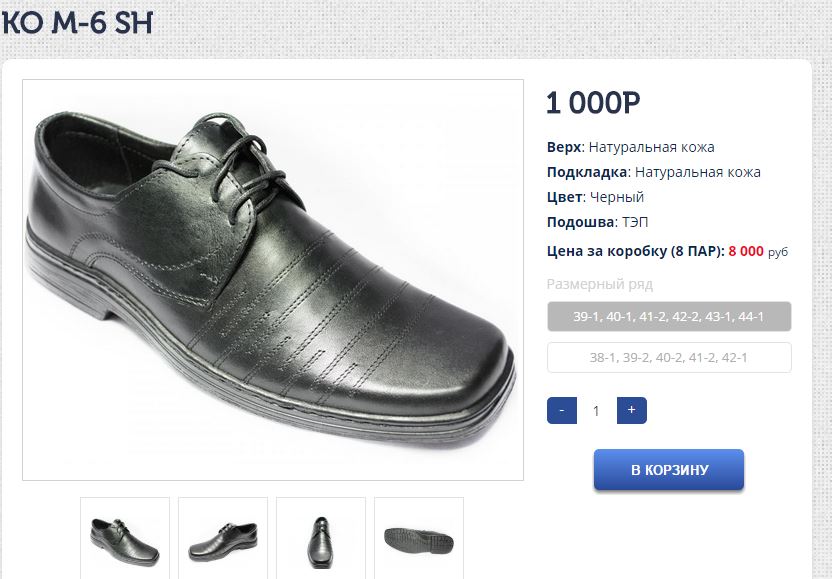Click the KO M-6 SH product title
The height and width of the screenshot is (579, 832).
pyautogui.click(x=78, y=22)
